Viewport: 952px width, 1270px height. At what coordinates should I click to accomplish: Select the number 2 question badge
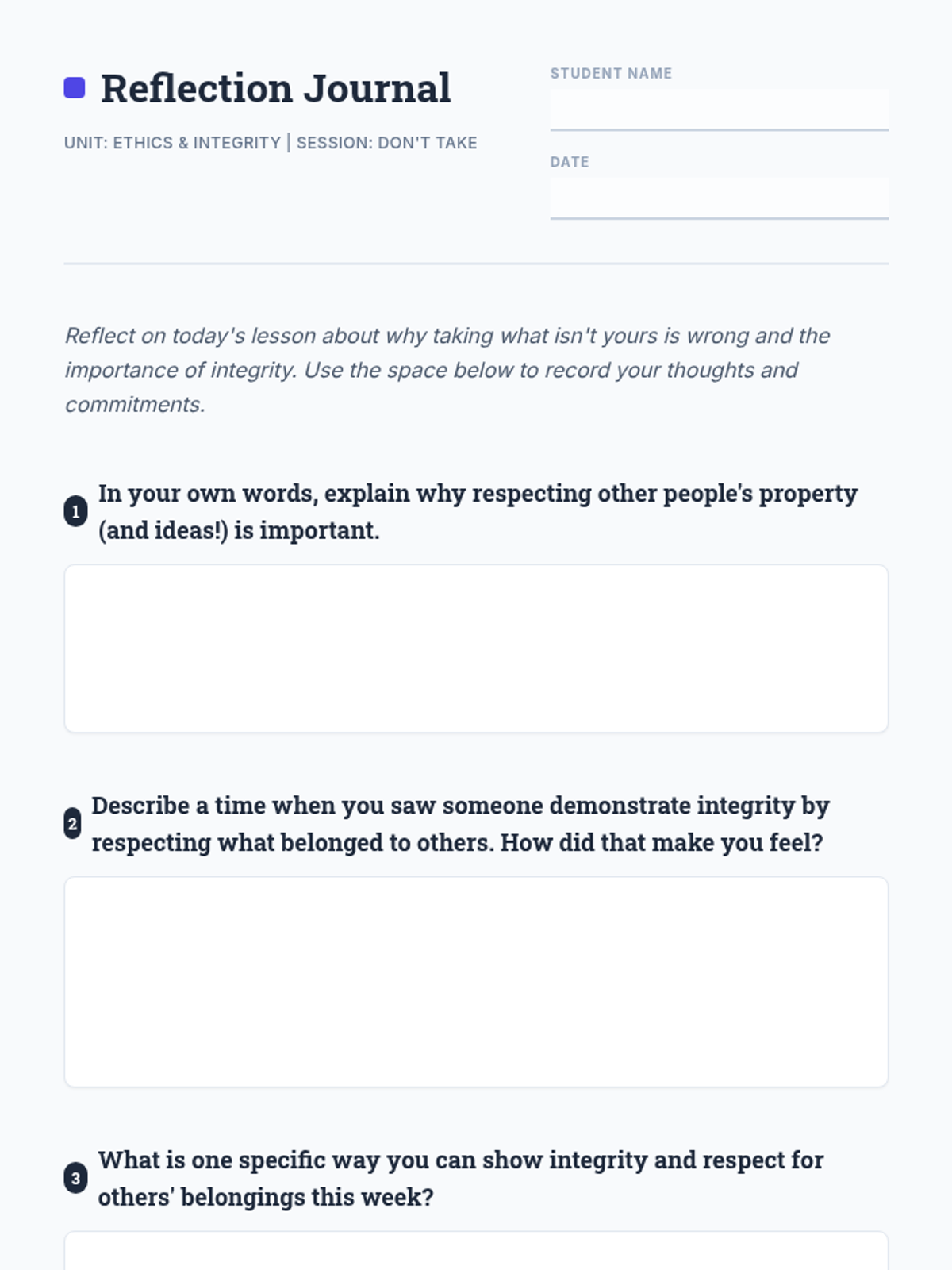point(72,824)
